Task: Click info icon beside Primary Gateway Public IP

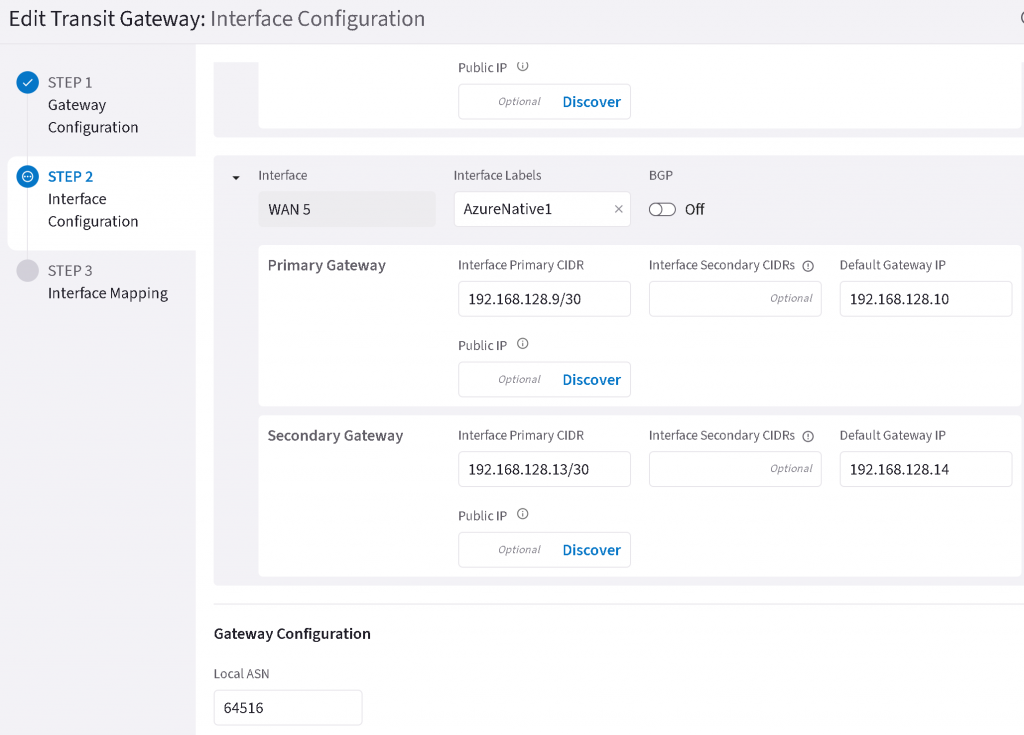Action: tap(522, 345)
